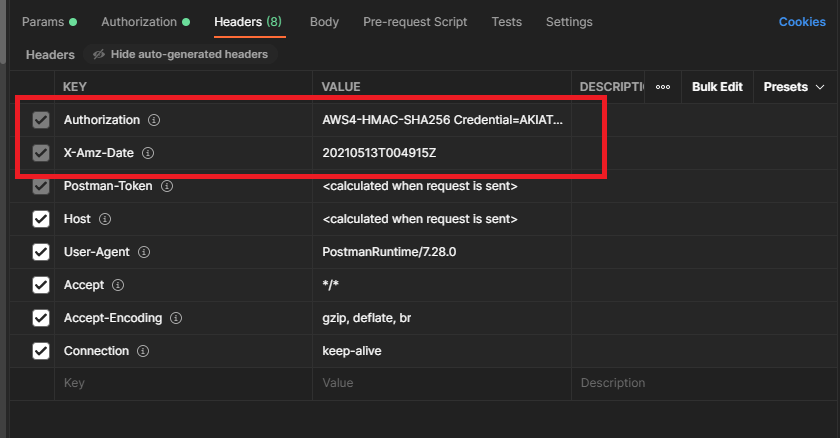This screenshot has height=438, width=840.
Task: Open the three-dots column options menu
Action: [663, 87]
